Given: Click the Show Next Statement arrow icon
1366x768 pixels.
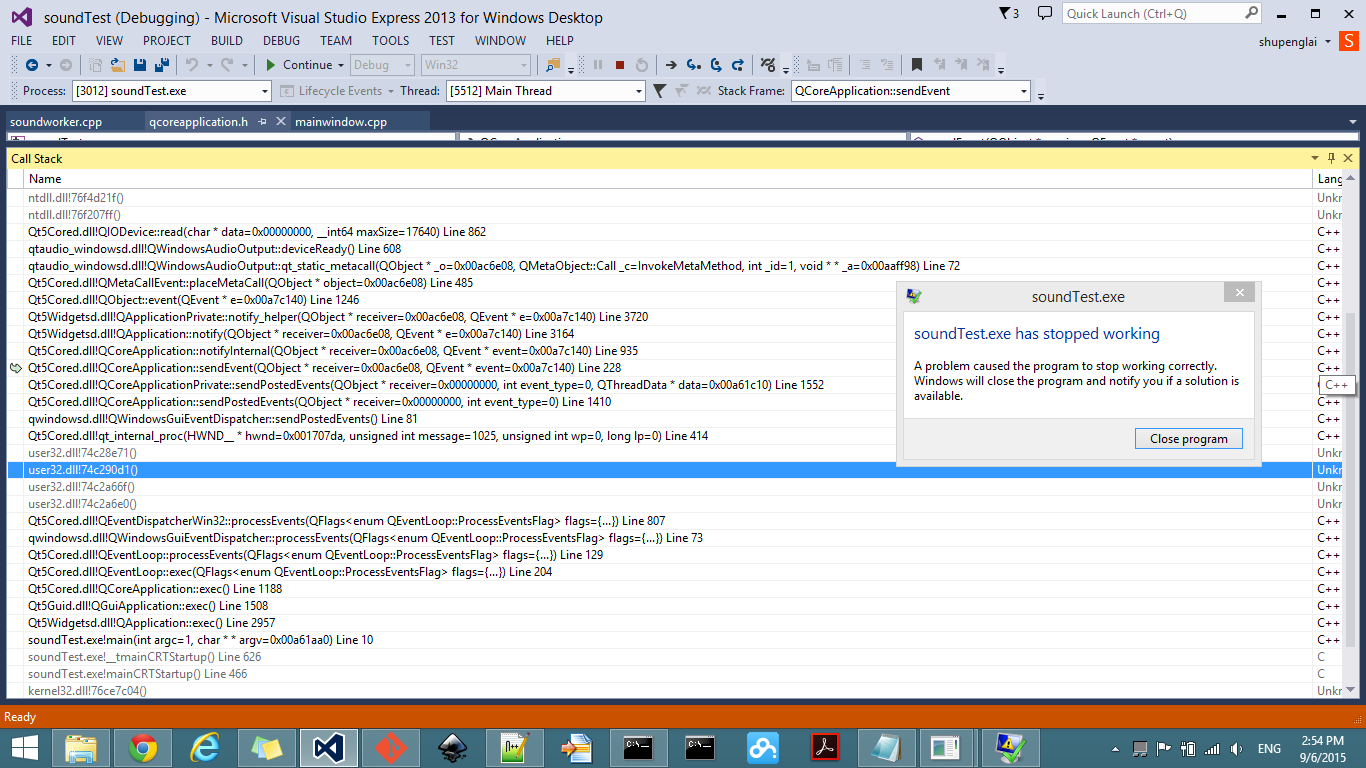Looking at the screenshot, I should (672, 65).
